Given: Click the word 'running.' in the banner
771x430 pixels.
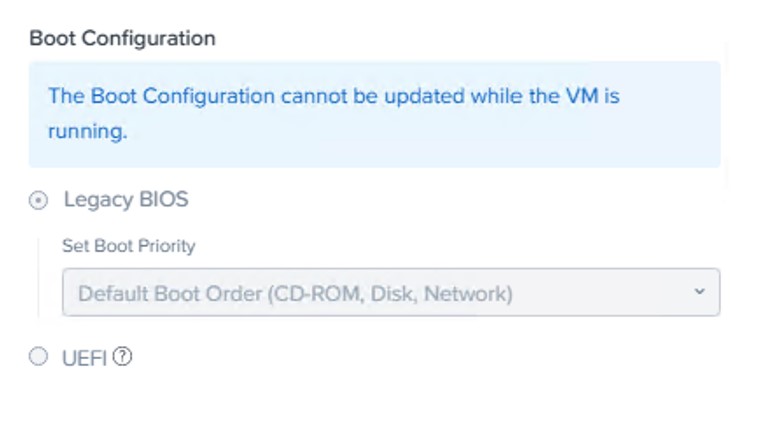Looking at the screenshot, I should [88, 131].
